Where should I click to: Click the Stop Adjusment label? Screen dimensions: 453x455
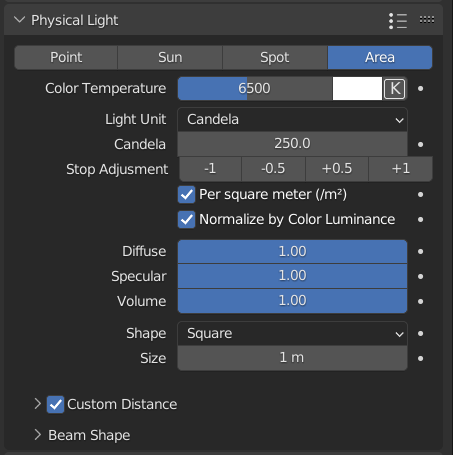pos(117,169)
